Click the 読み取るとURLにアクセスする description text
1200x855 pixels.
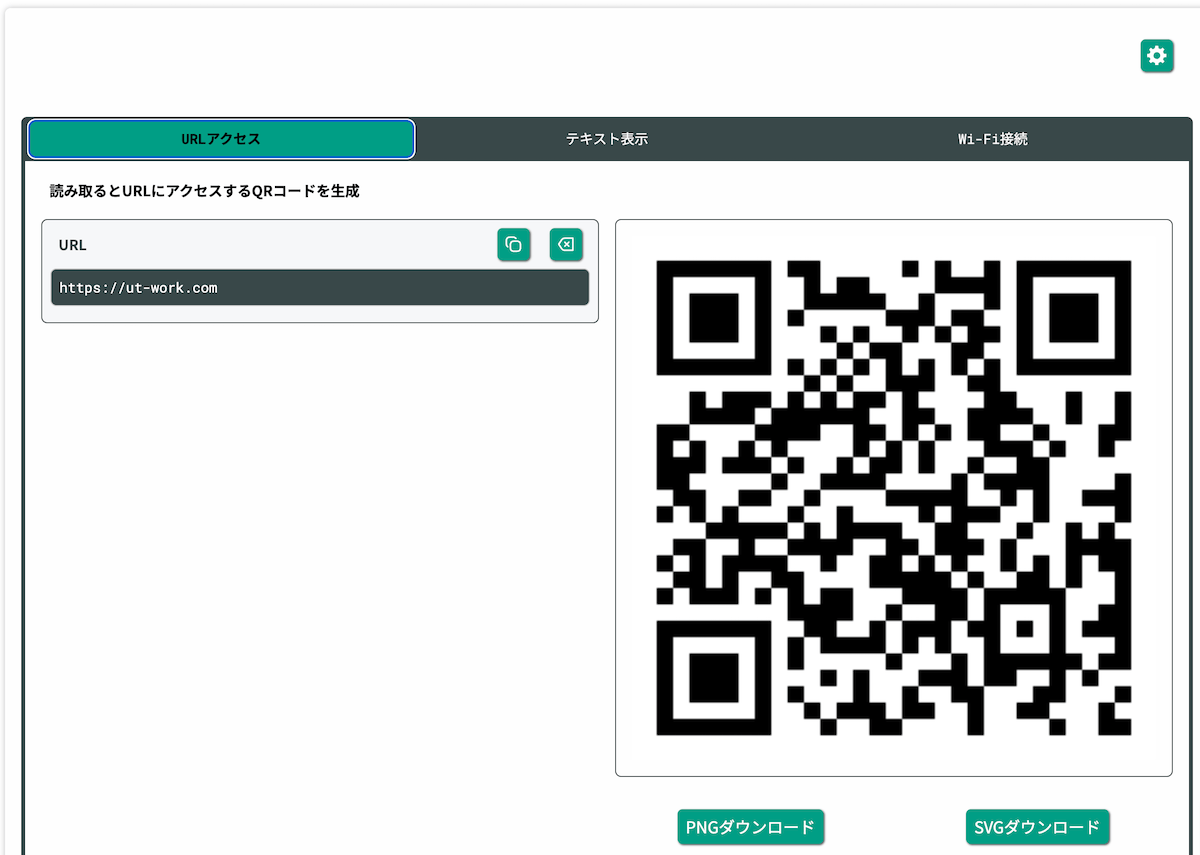pos(205,190)
